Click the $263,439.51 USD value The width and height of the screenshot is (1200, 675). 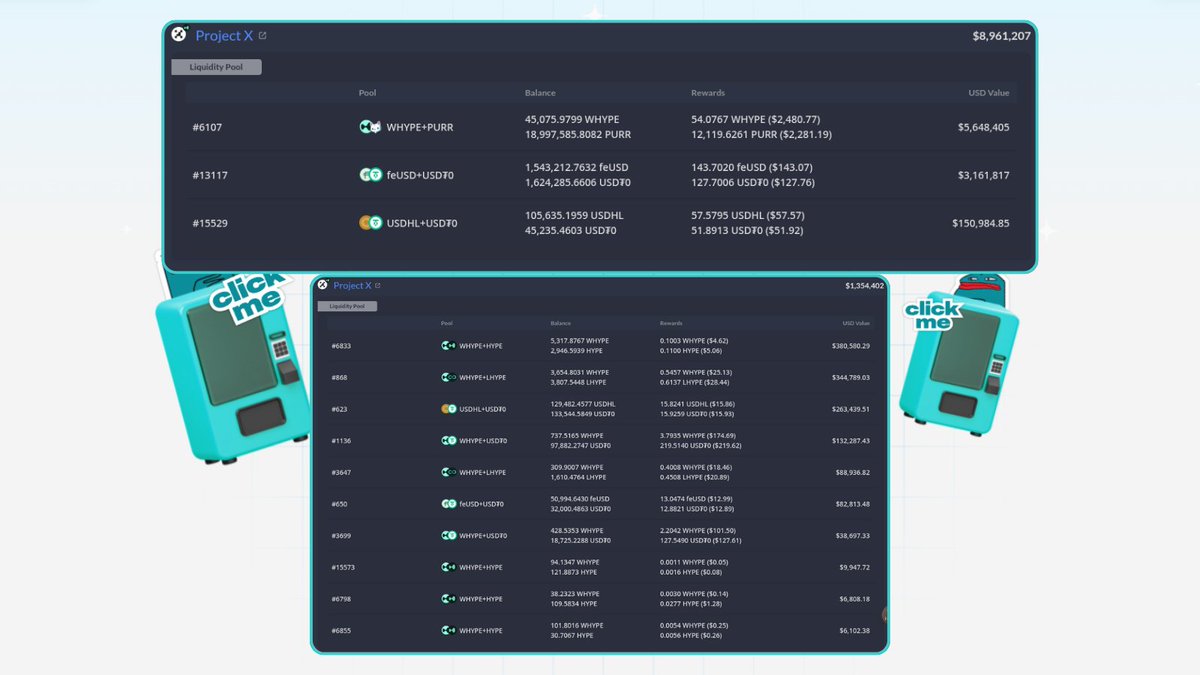(x=851, y=409)
